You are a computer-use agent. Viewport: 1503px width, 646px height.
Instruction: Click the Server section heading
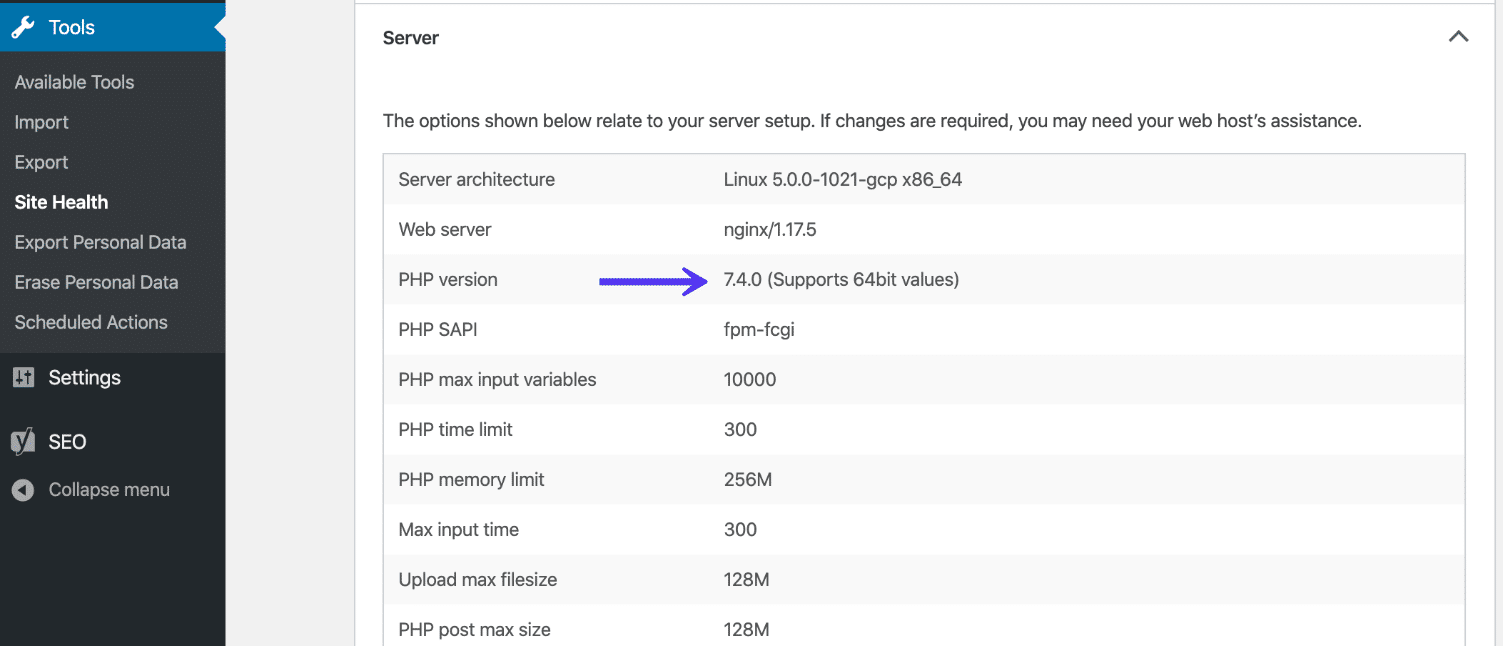[x=409, y=37]
